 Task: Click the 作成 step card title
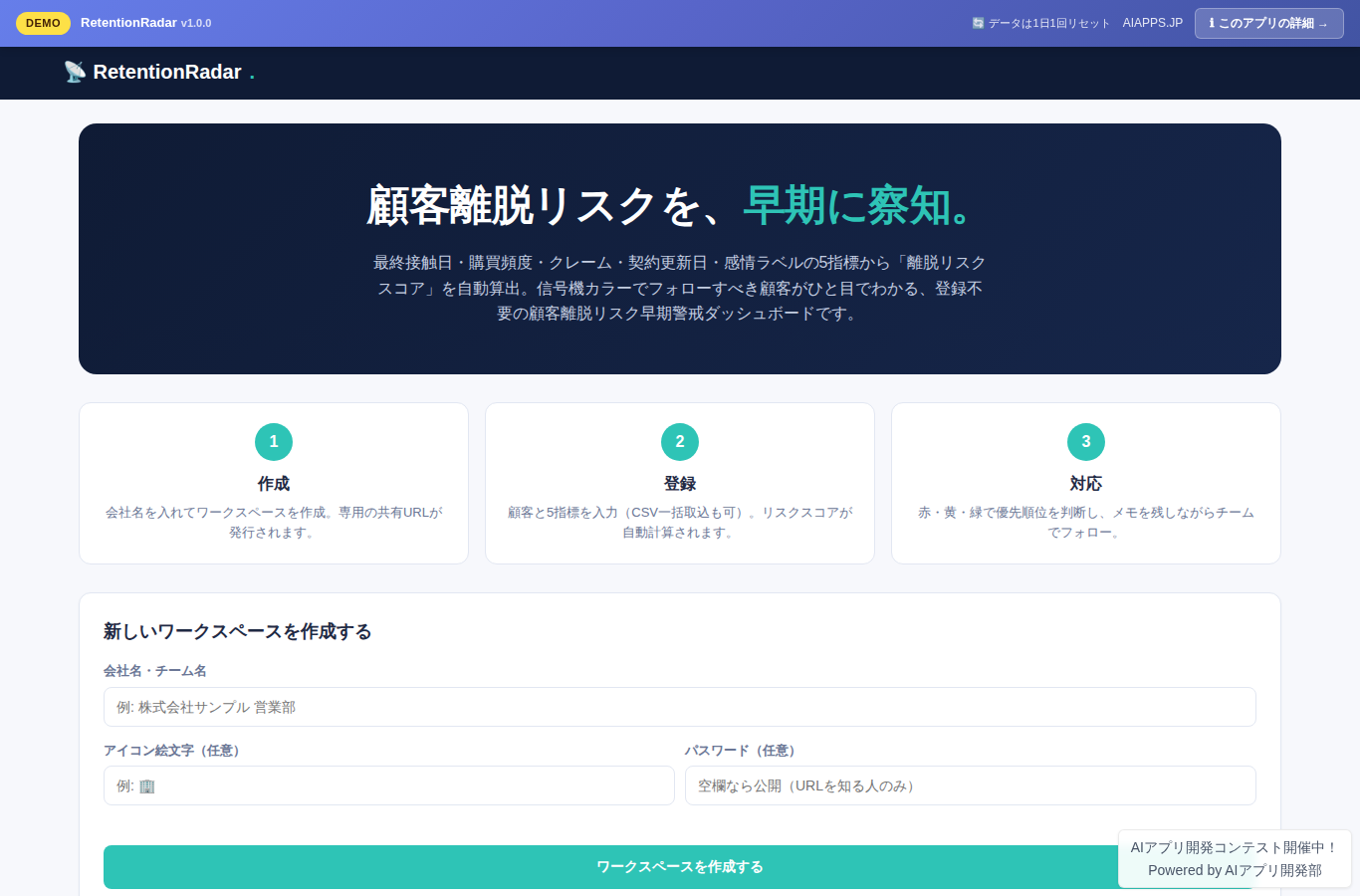[x=274, y=484]
